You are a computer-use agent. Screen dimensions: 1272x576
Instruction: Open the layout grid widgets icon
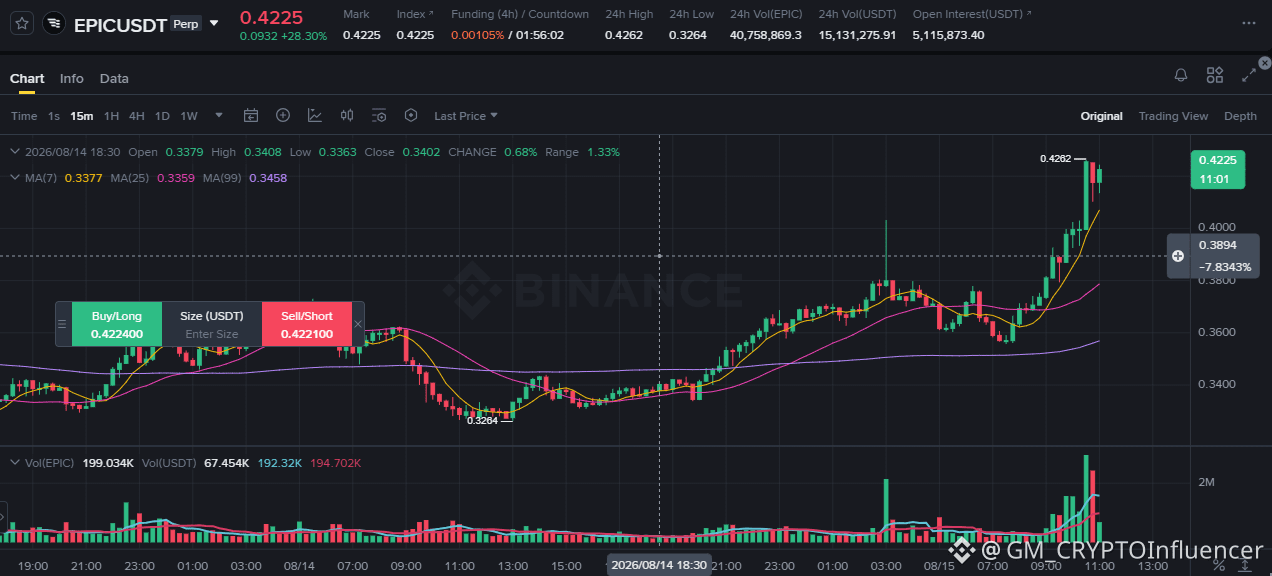click(1215, 75)
